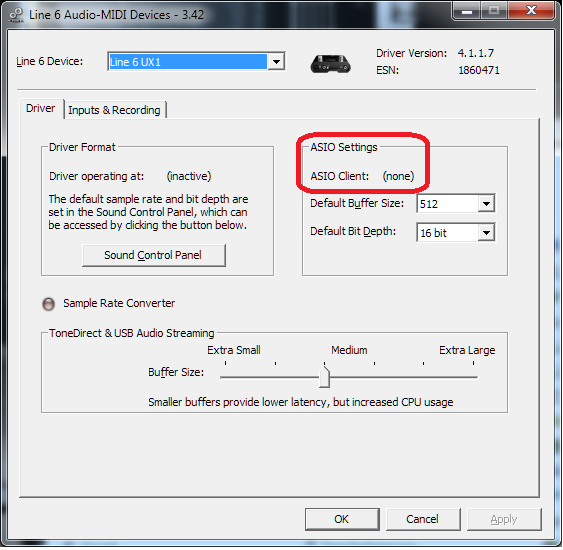Viewport: 563px width, 550px height.
Task: Minimize the Line 6 Audio-MIDI Devices window
Action: pyautogui.click(x=467, y=11)
